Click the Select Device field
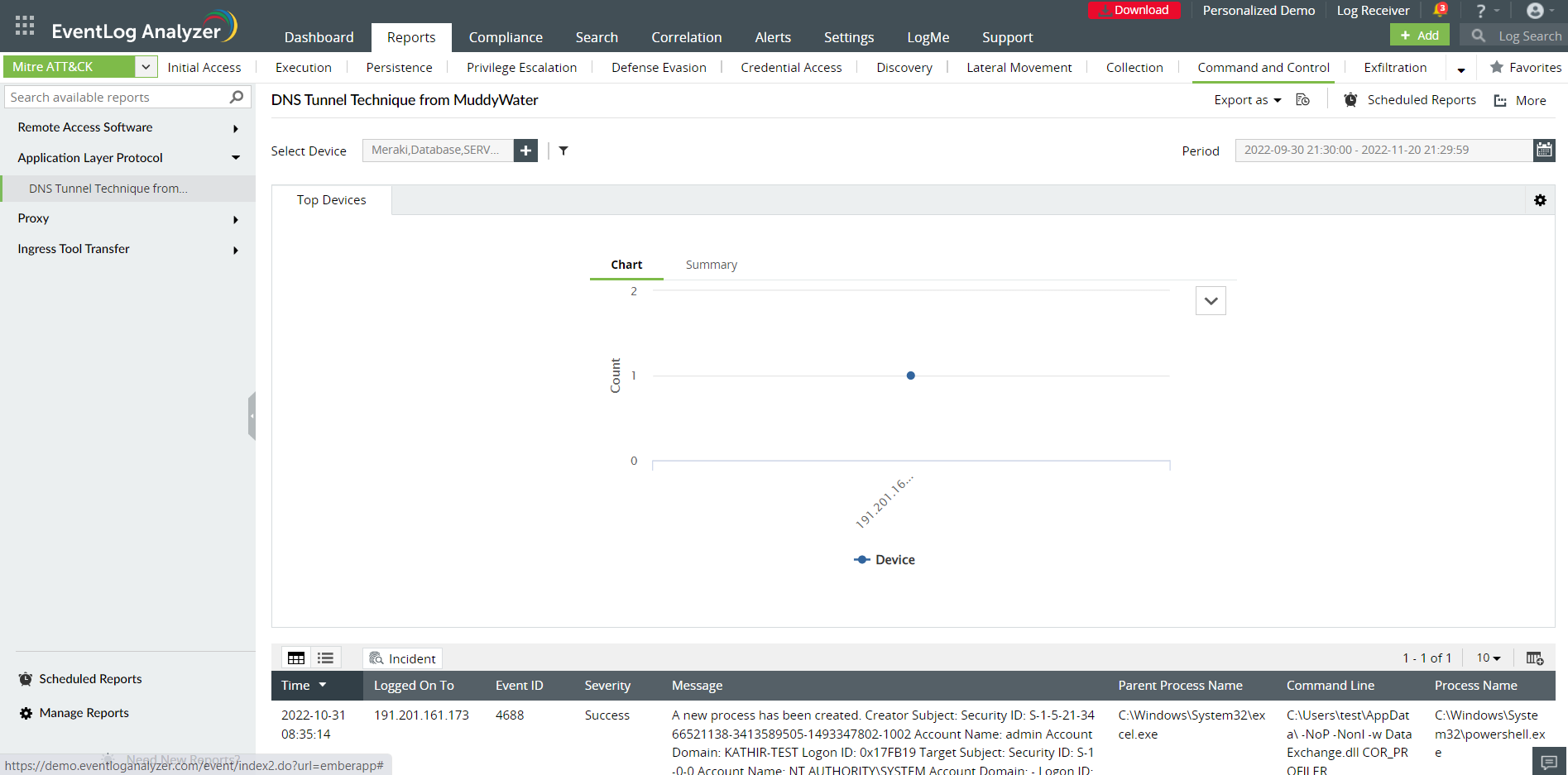The width and height of the screenshot is (1568, 775). tap(438, 151)
